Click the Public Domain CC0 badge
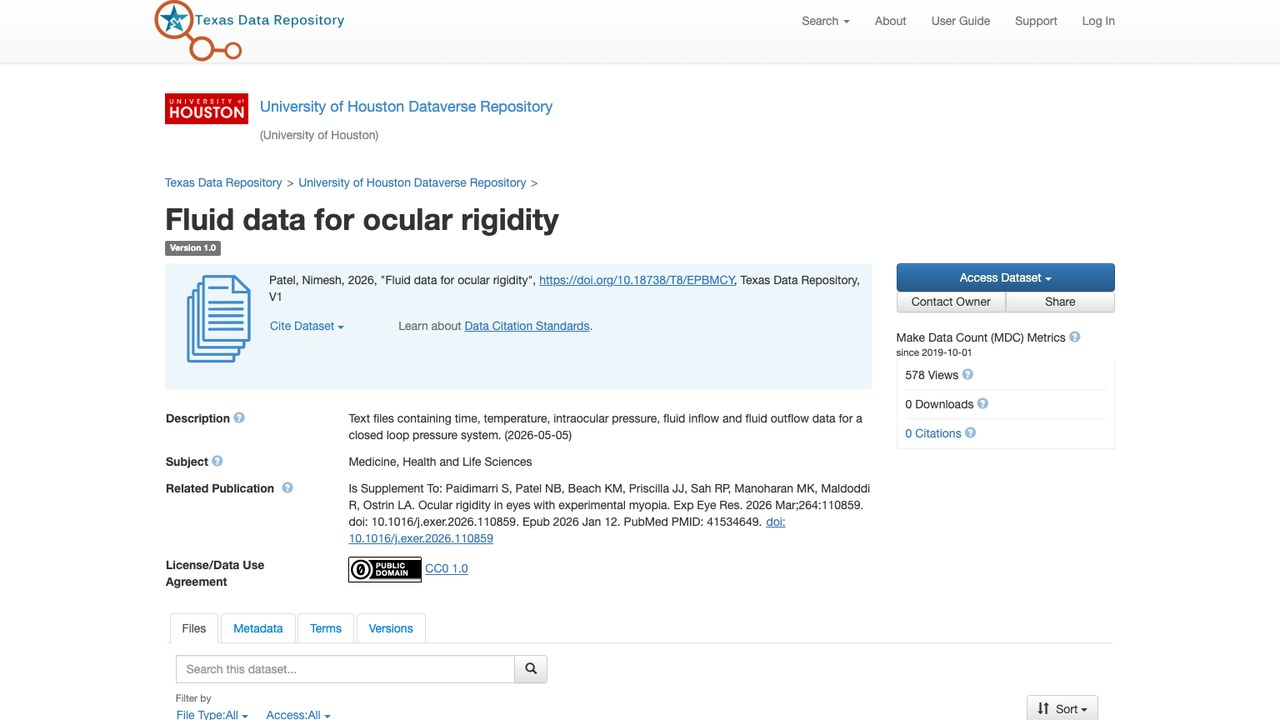The image size is (1280, 720). 385,569
